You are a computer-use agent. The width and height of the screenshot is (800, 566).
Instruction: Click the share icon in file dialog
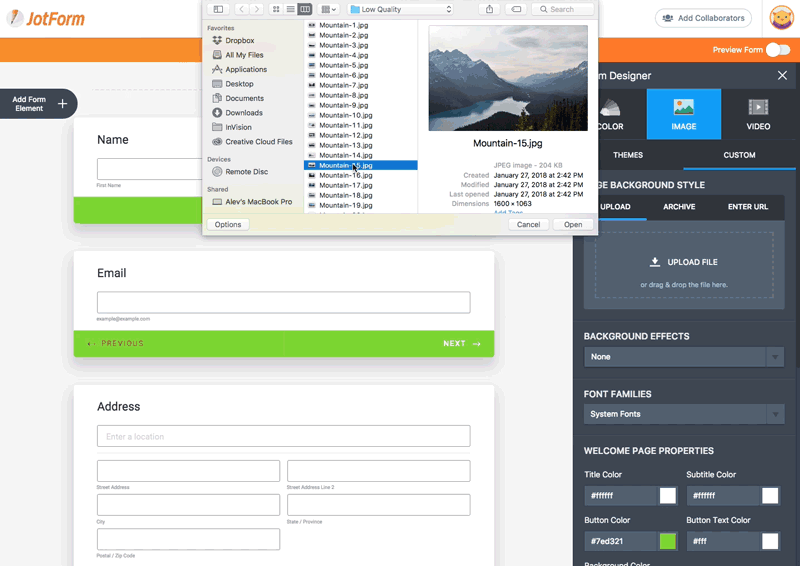[x=489, y=9]
